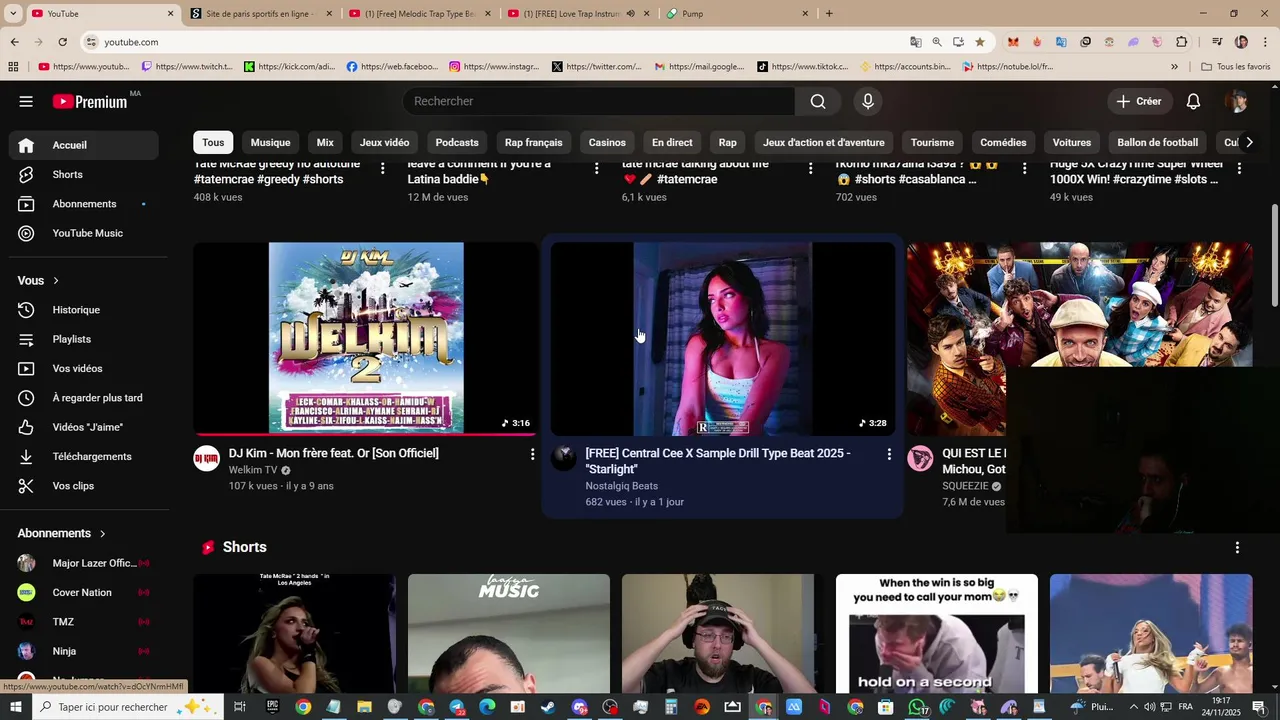
Task: Go to Accueil in sidebar
Action: [84, 145]
